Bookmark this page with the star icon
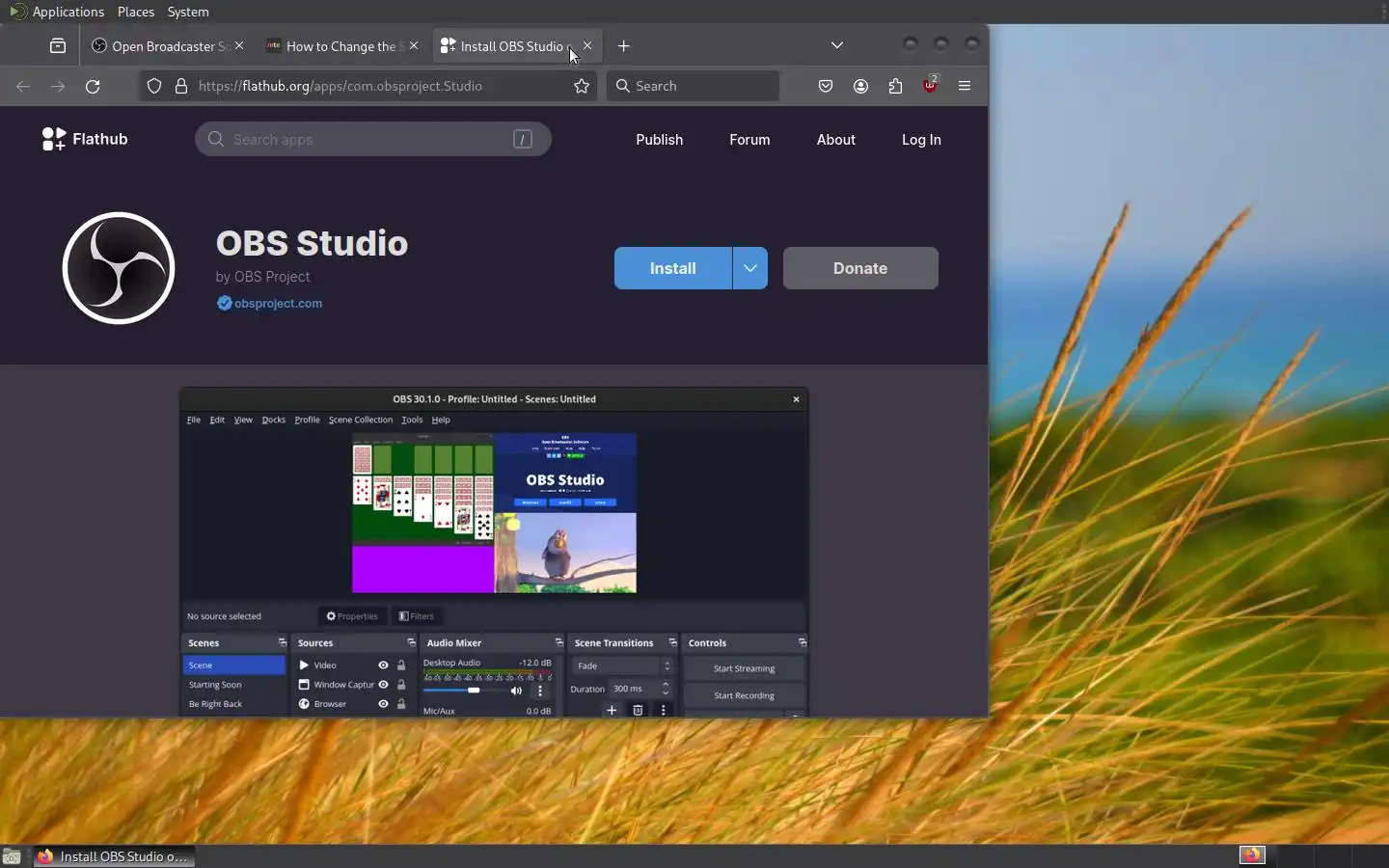This screenshot has height=868, width=1389. point(582,86)
